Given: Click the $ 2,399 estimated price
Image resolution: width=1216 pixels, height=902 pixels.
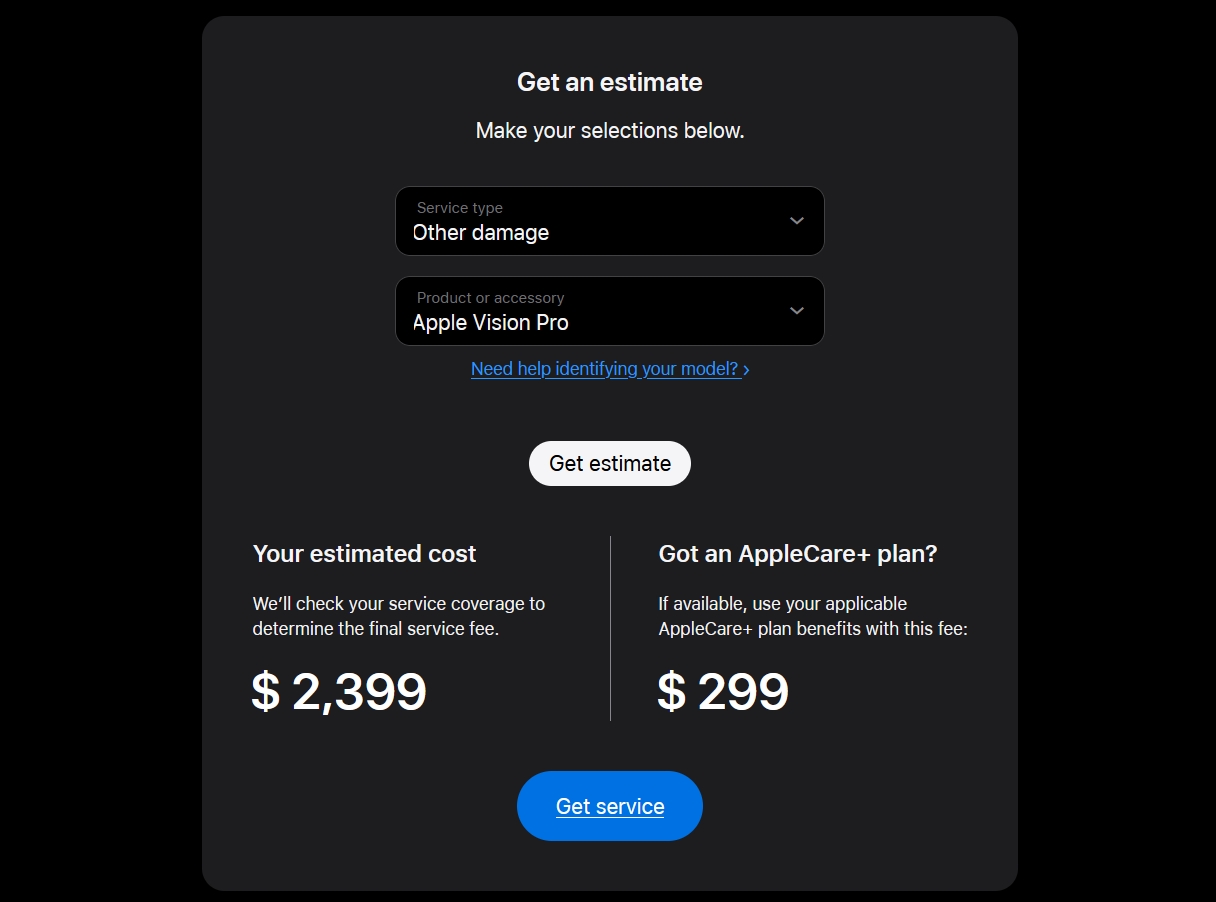Looking at the screenshot, I should [x=339, y=691].
